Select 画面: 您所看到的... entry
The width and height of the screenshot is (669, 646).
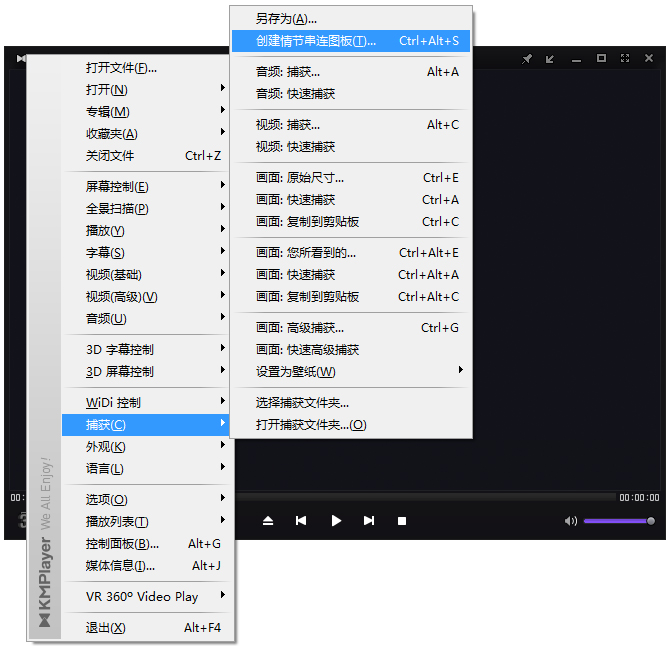(x=351, y=253)
